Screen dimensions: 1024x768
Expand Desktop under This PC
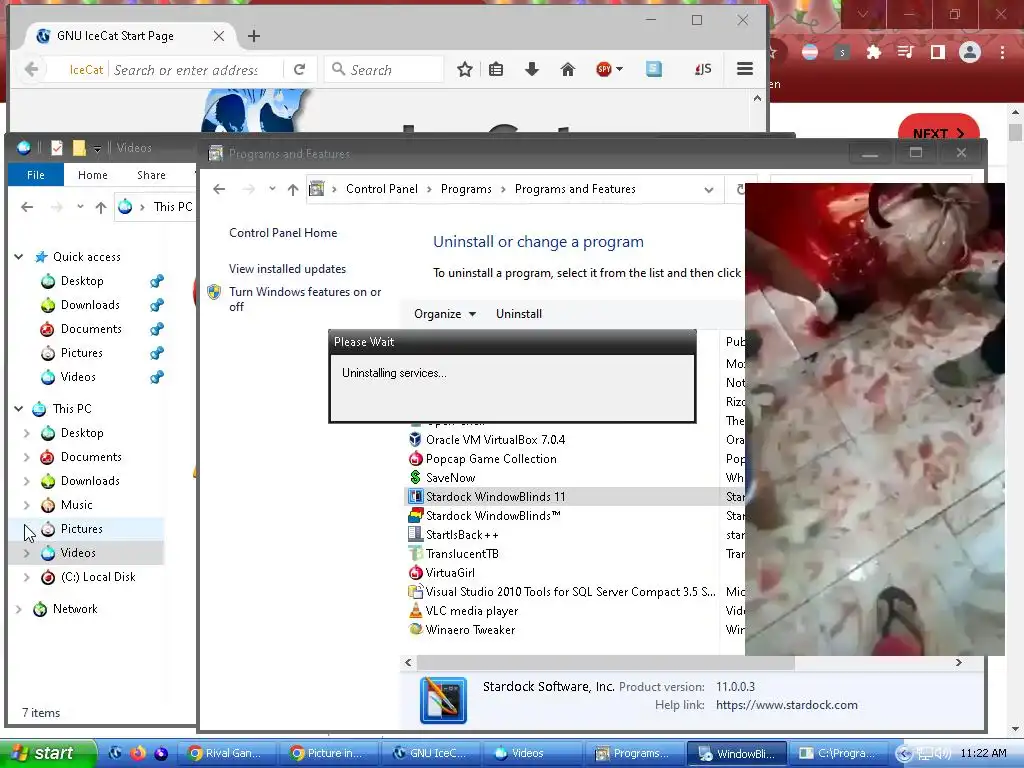click(27, 433)
